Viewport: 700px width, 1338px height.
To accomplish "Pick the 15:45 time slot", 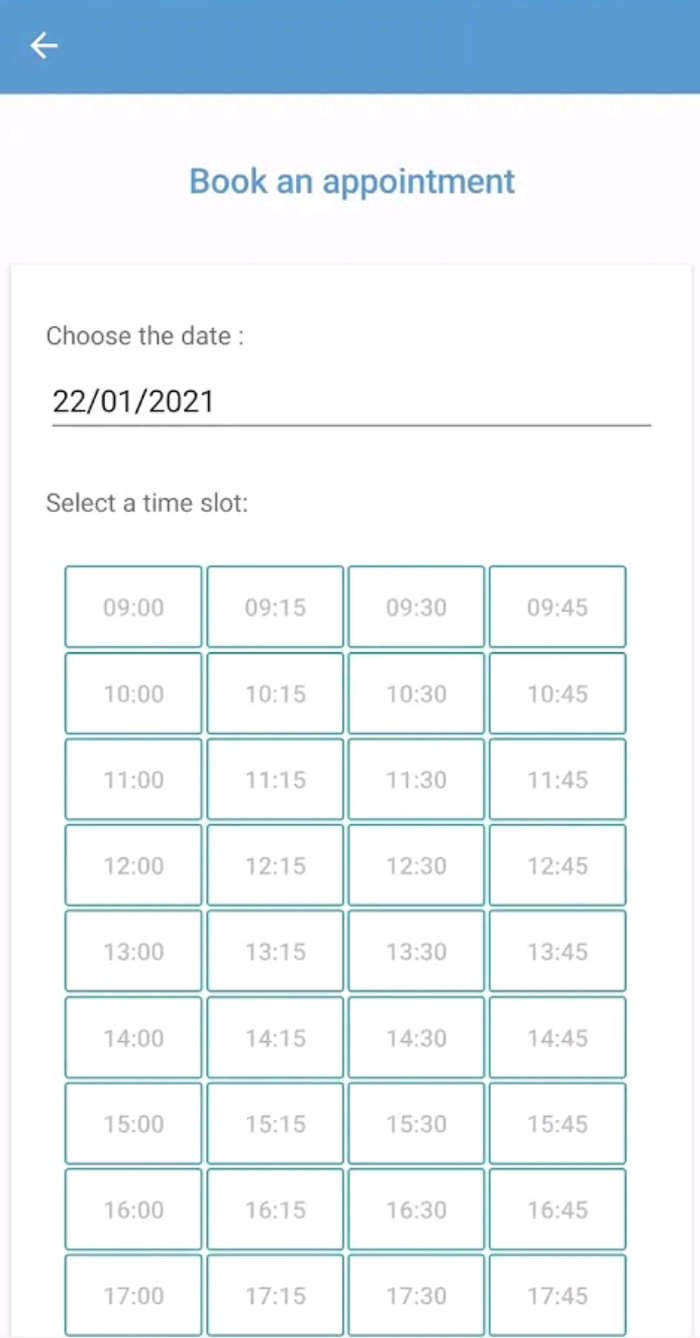I will pos(557,1123).
